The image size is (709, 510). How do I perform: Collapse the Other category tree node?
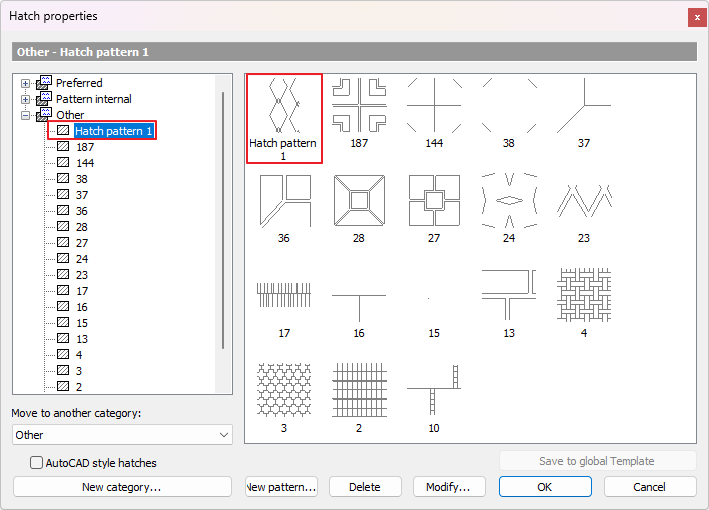click(x=25, y=115)
